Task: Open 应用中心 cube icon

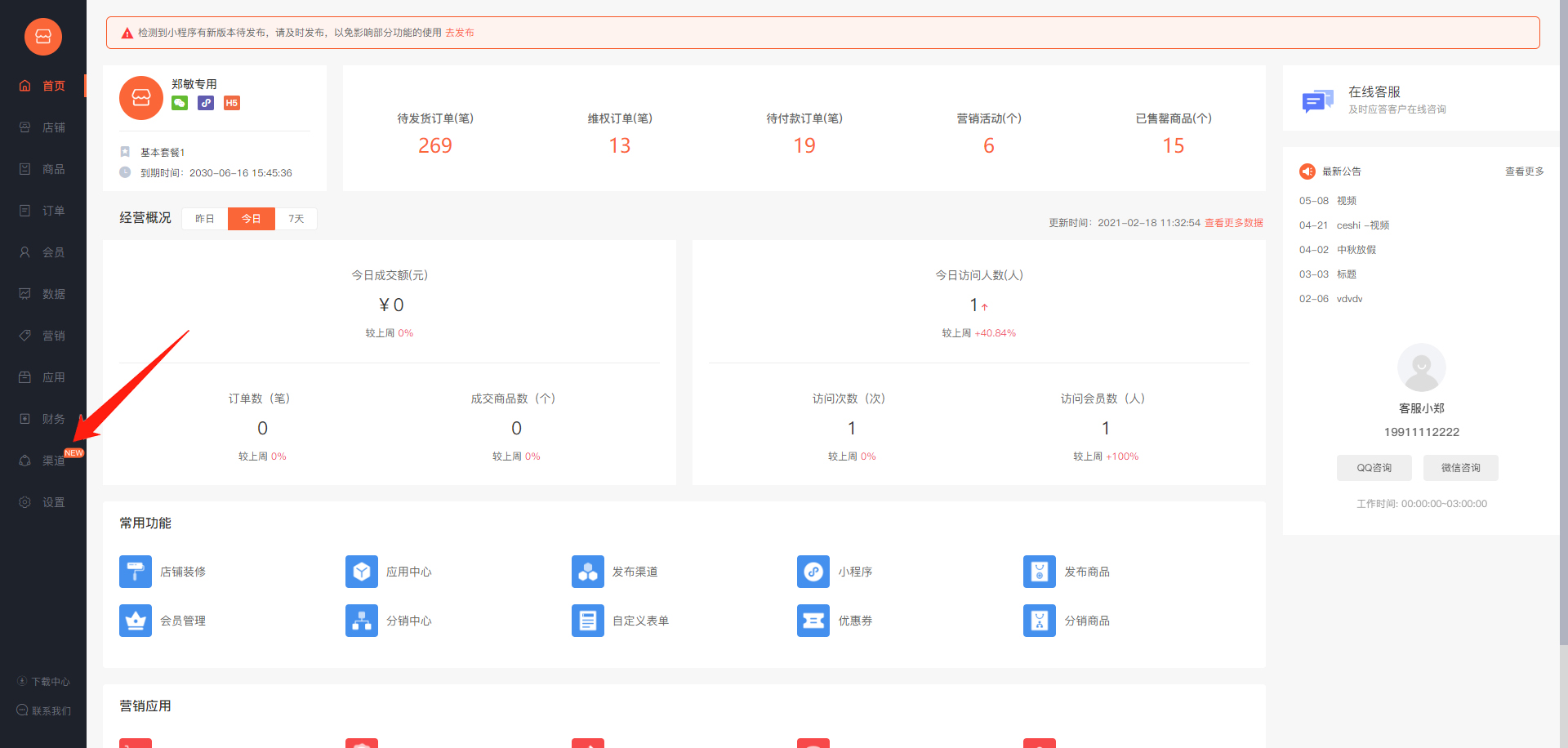Action: click(361, 572)
